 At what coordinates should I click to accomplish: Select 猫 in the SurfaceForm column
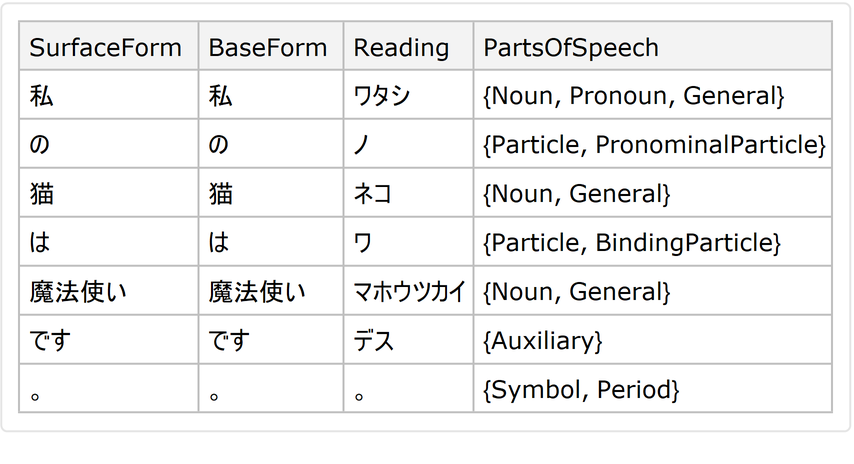(x=41, y=194)
